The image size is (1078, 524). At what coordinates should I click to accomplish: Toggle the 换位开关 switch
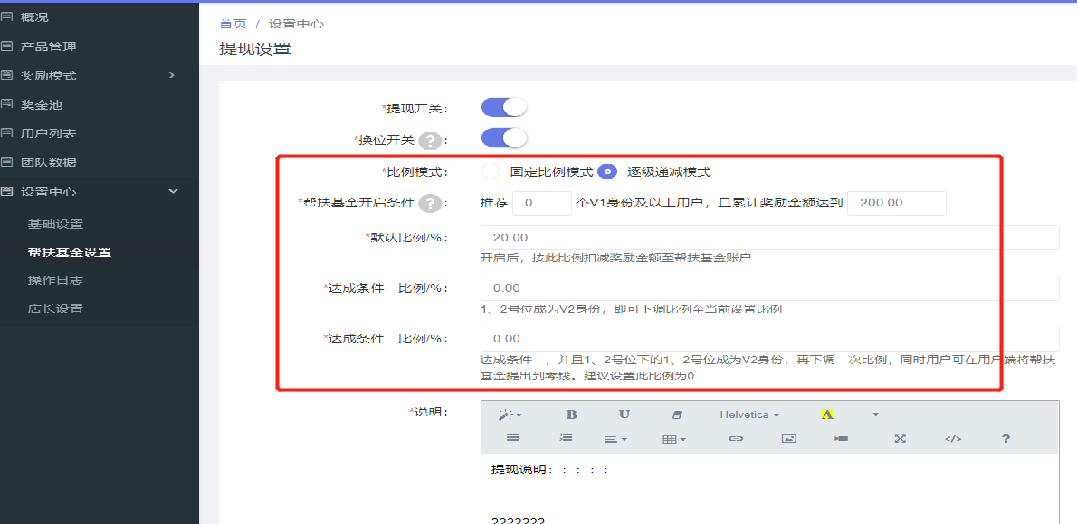tap(503, 139)
